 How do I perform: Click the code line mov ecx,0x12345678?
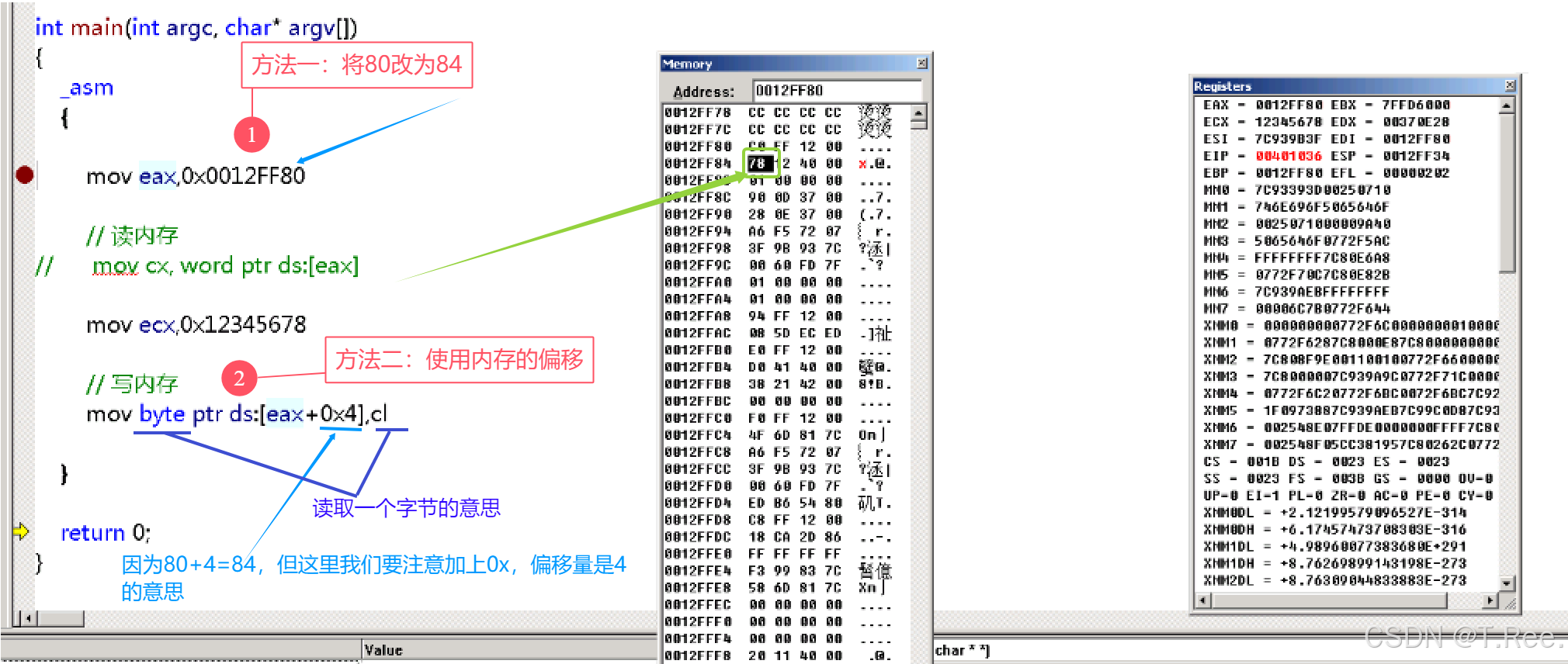click(196, 324)
